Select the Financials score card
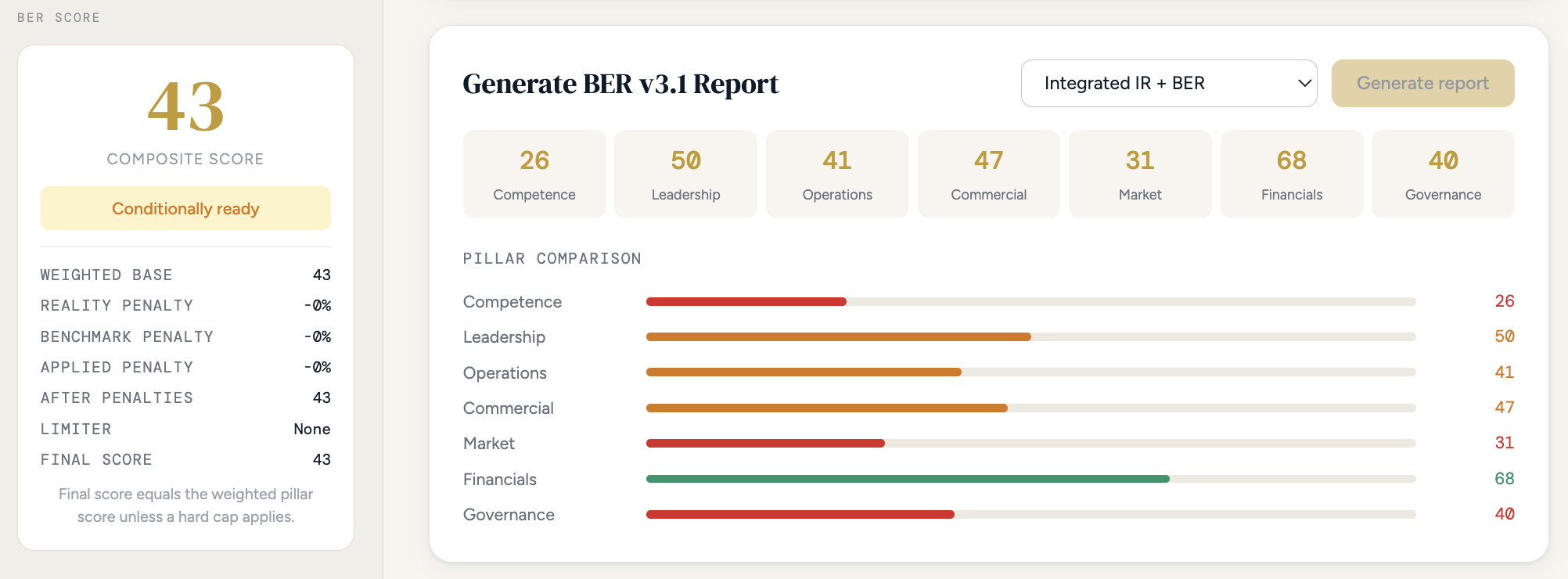 [1292, 174]
